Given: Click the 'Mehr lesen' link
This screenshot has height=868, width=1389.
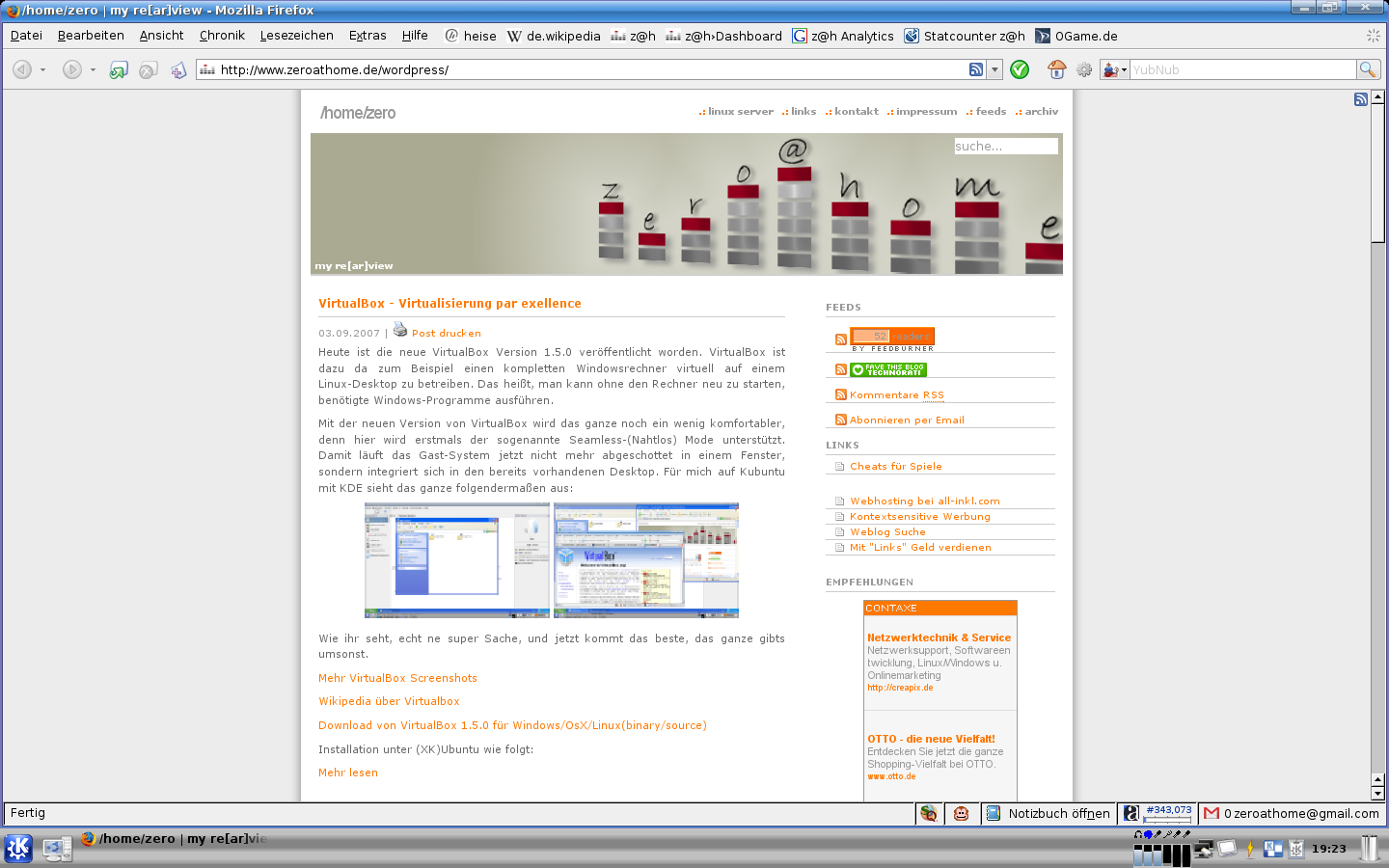Looking at the screenshot, I should [348, 773].
